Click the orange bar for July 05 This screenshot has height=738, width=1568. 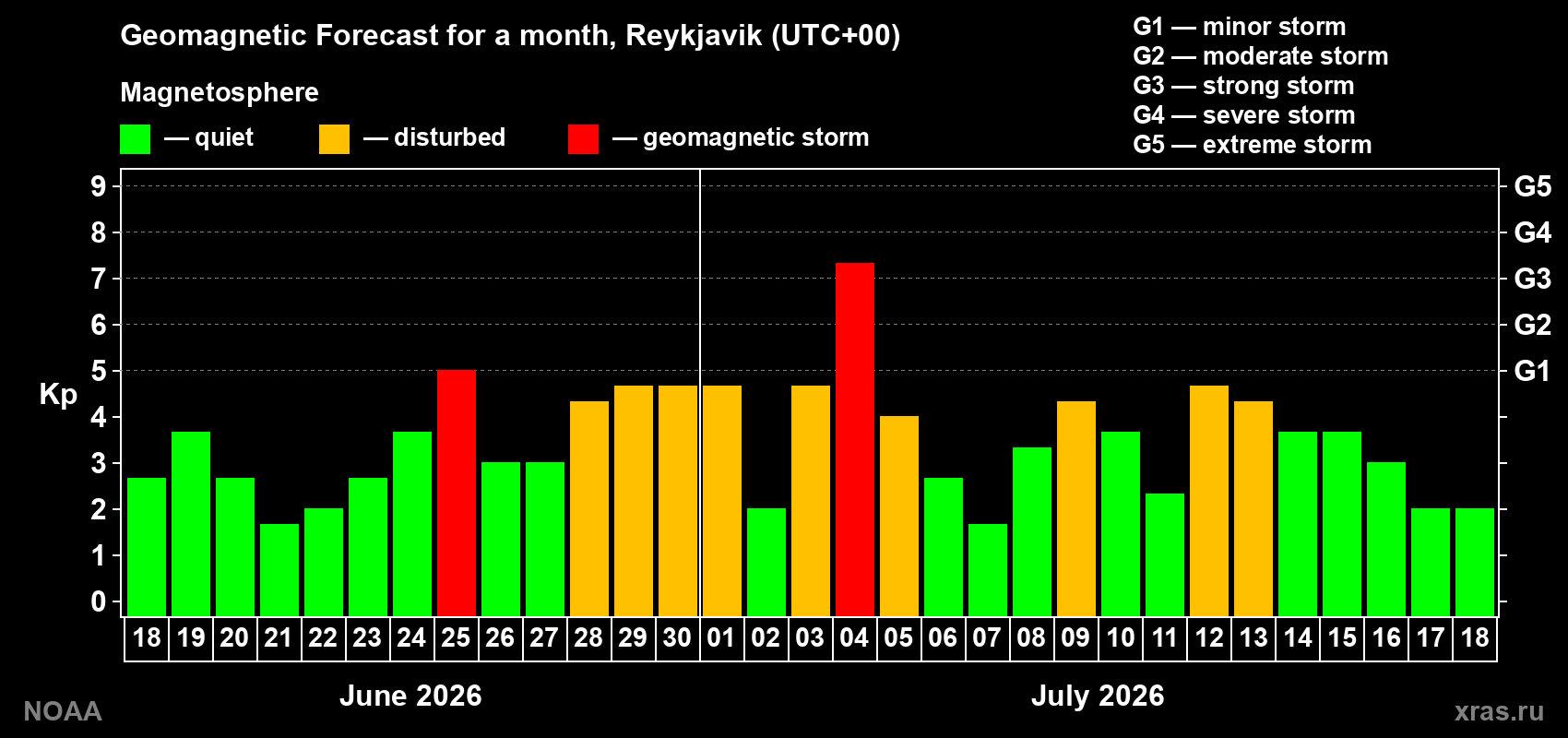coord(899,516)
